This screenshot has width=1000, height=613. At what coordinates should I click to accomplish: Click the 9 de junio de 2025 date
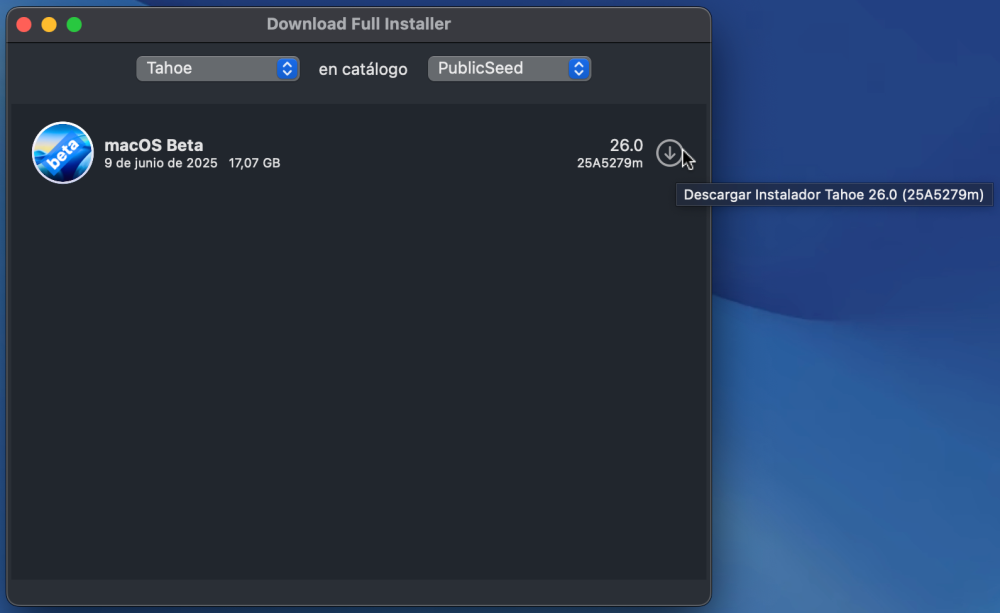pyautogui.click(x=161, y=163)
